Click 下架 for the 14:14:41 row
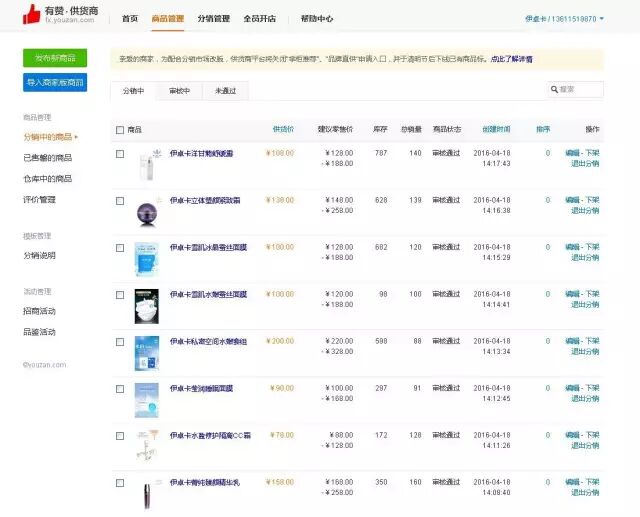The image size is (640, 517). tap(592, 294)
